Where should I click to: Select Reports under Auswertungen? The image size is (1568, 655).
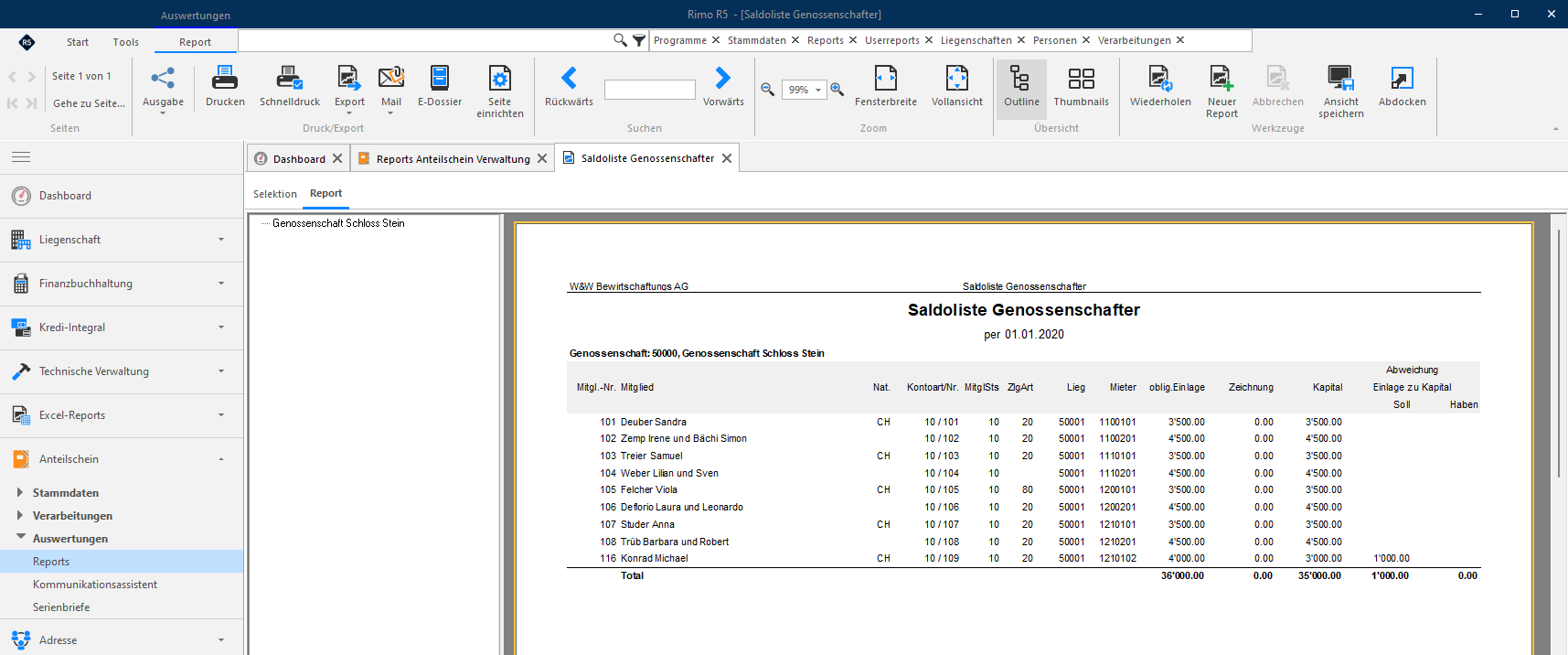[122, 562]
